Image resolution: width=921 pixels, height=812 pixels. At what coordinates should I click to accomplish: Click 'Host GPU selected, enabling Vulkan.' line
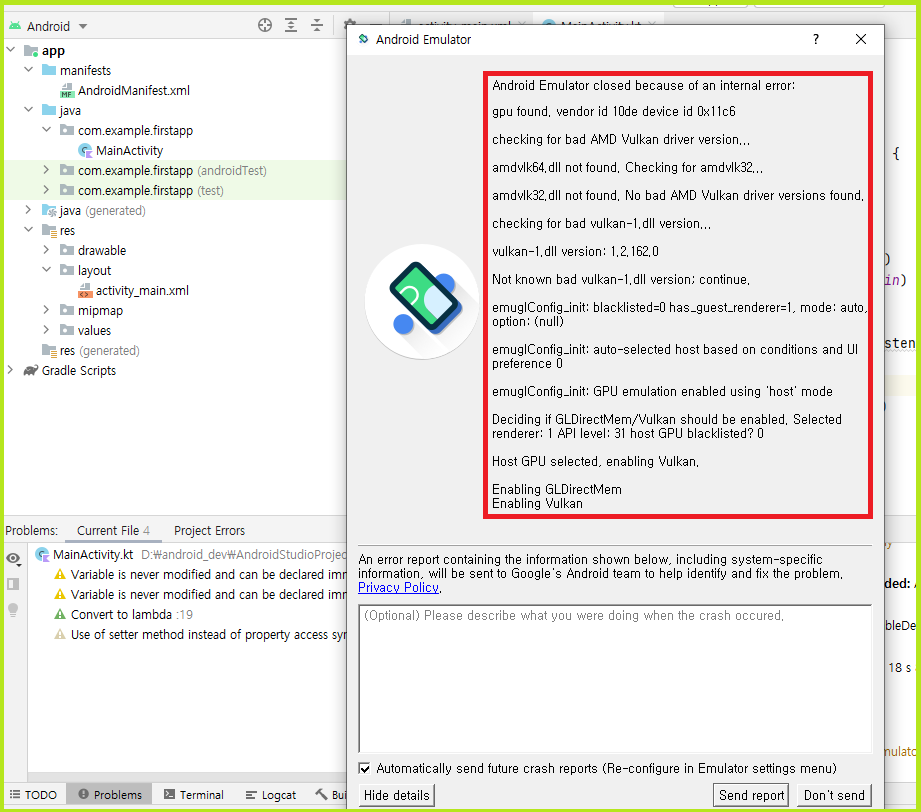tap(595, 461)
